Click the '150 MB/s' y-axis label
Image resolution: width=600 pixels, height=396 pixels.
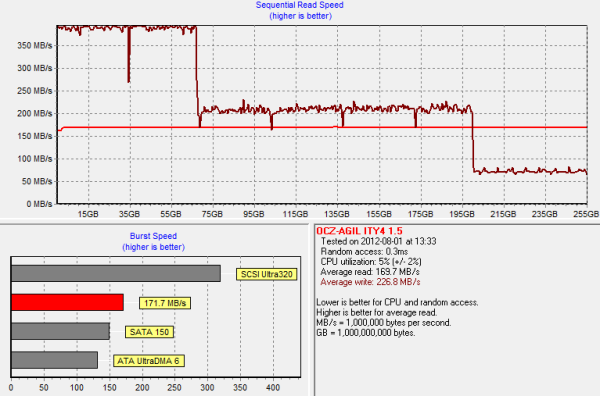(x=35, y=136)
